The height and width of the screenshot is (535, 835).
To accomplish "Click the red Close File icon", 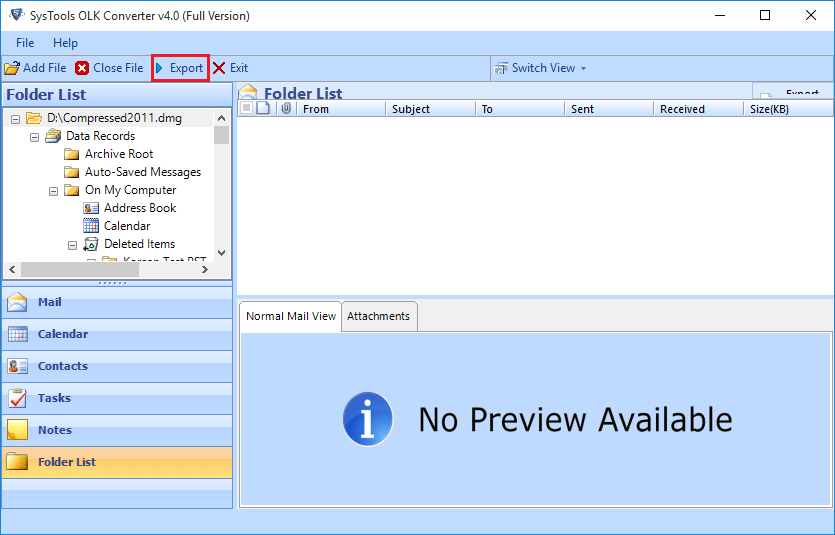I will (x=82, y=68).
